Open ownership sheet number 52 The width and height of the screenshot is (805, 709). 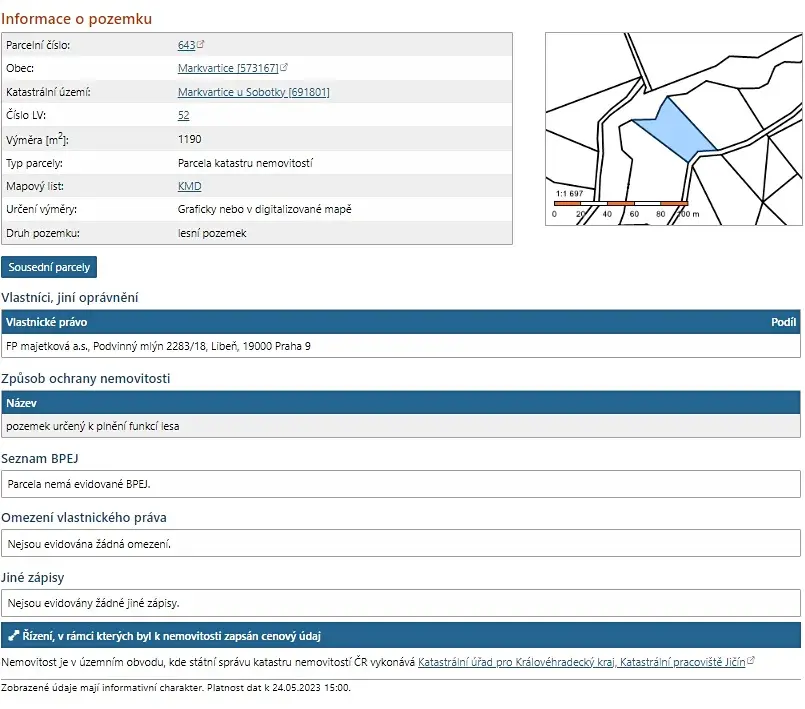(183, 116)
